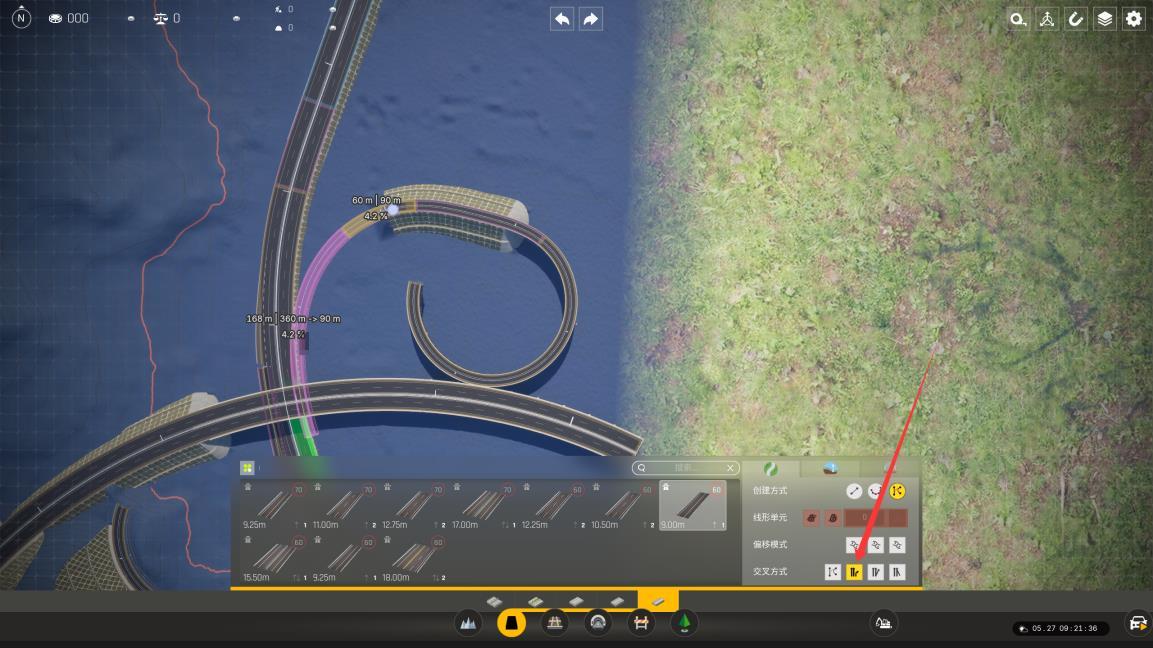Click the balance scales icon
1153x648 pixels.
[x=160, y=18]
